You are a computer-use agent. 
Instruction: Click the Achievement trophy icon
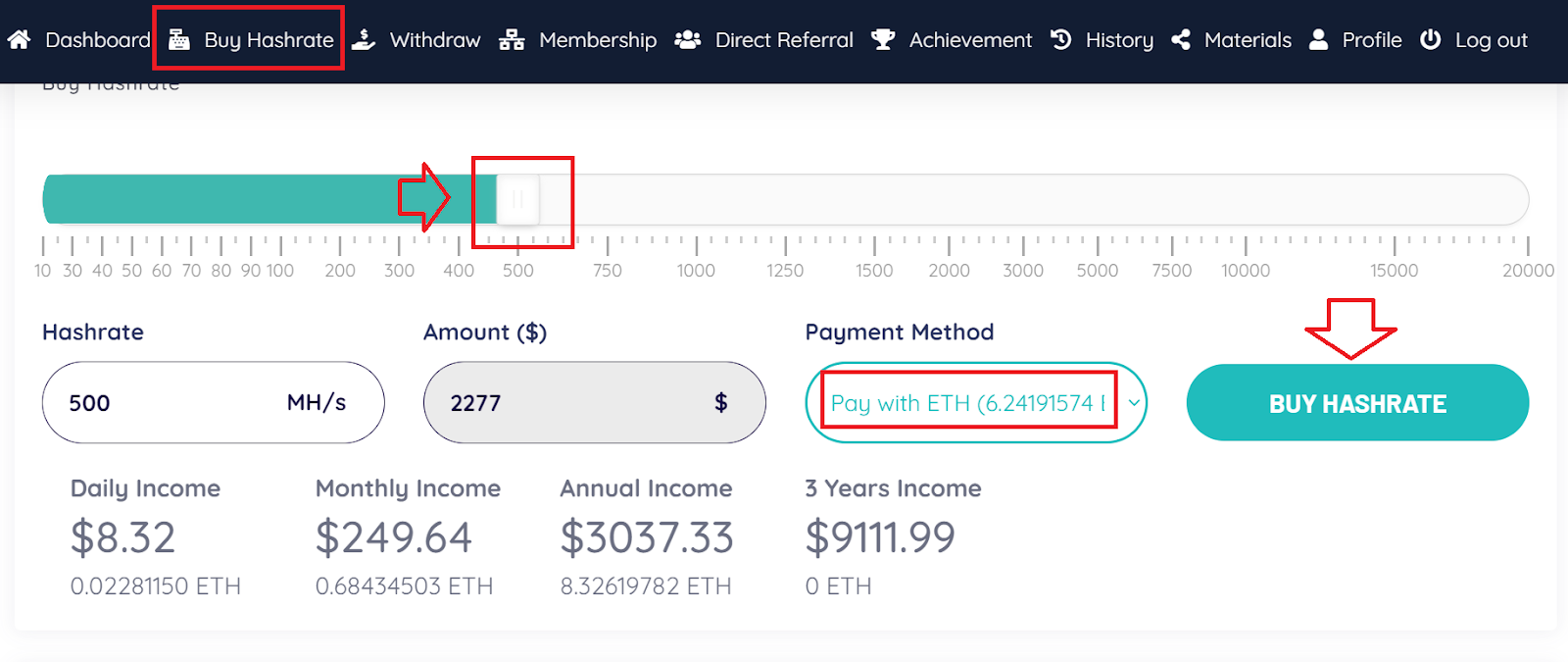point(883,40)
